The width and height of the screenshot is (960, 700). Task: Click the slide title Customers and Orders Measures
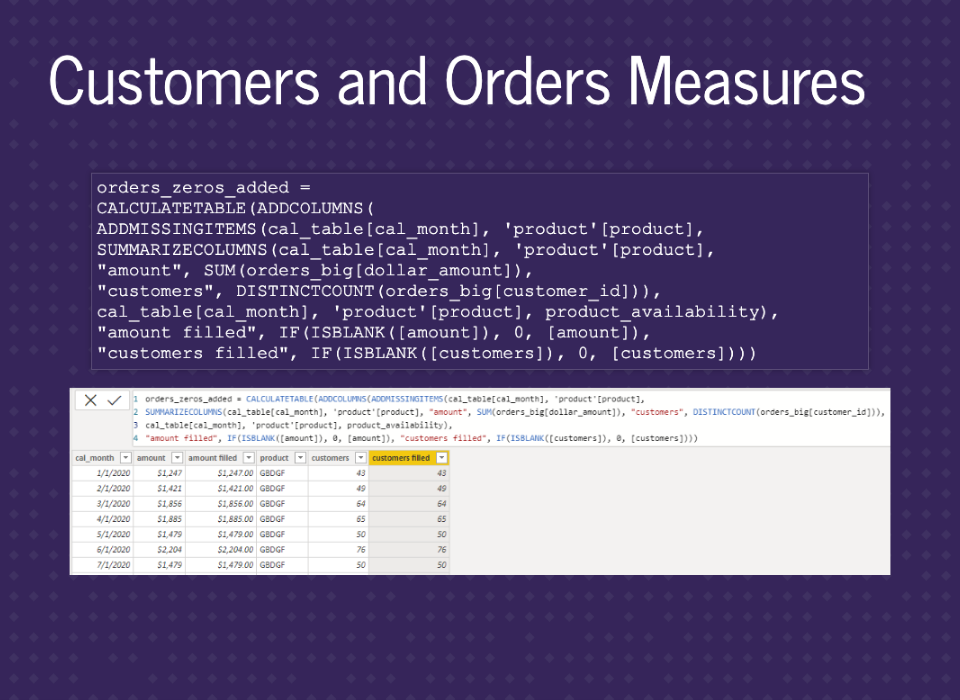tap(456, 81)
